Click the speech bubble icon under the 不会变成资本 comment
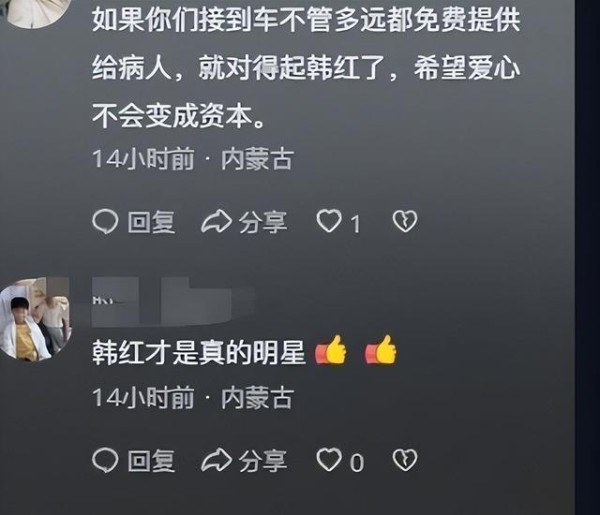The width and height of the screenshot is (600, 515). click(x=105, y=222)
